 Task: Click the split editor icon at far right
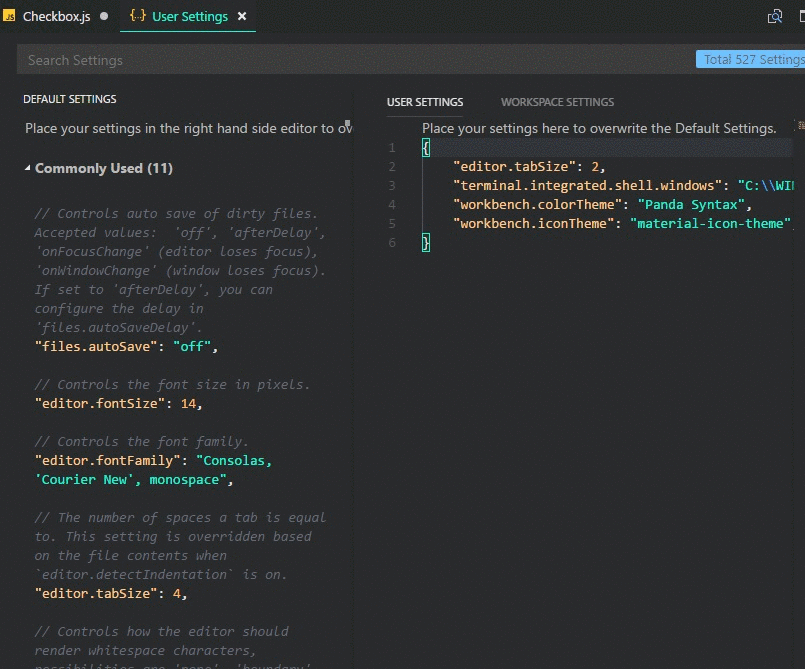800,17
